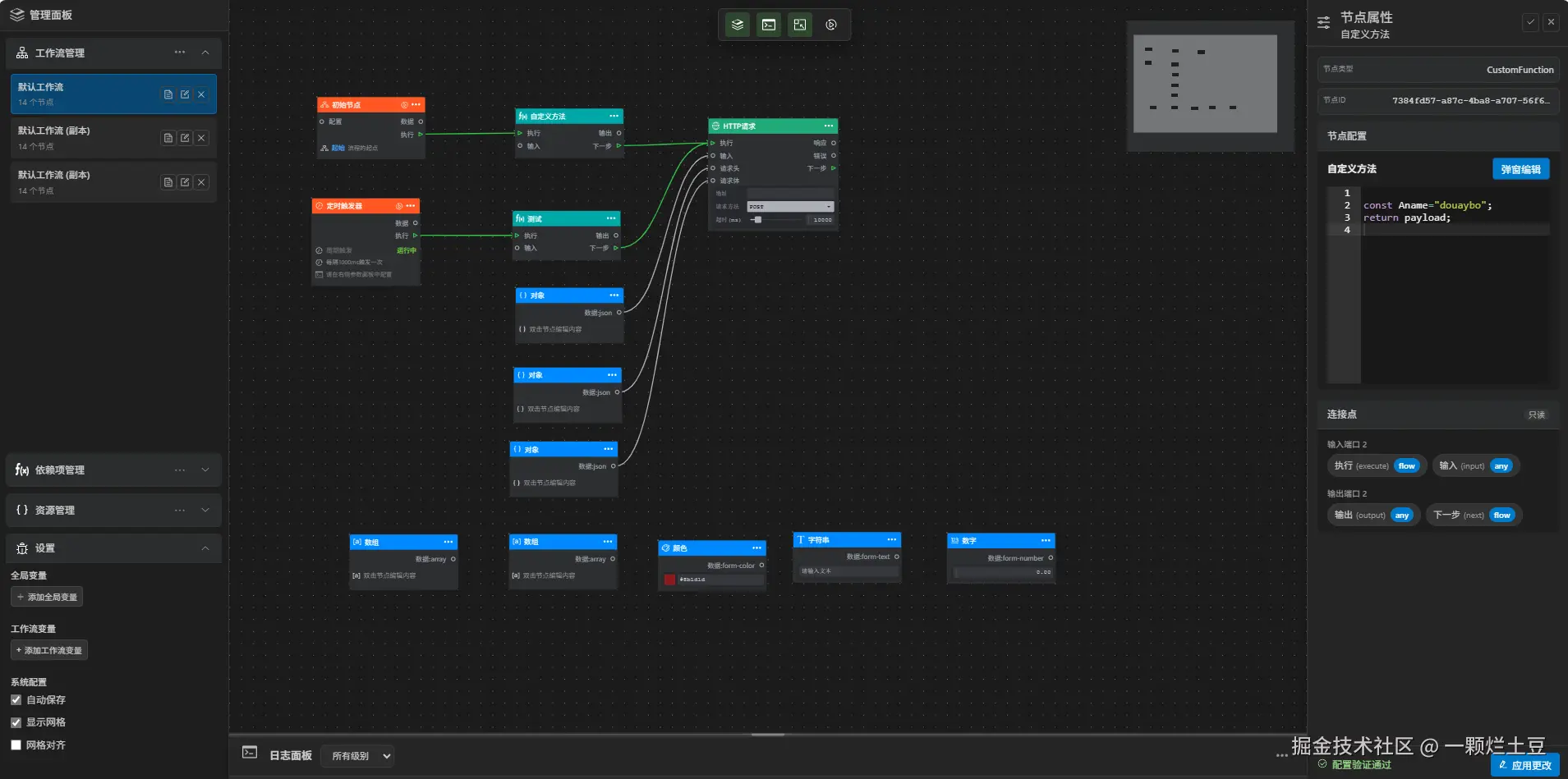
Task: Click the run workflow play icon
Action: tap(831, 25)
